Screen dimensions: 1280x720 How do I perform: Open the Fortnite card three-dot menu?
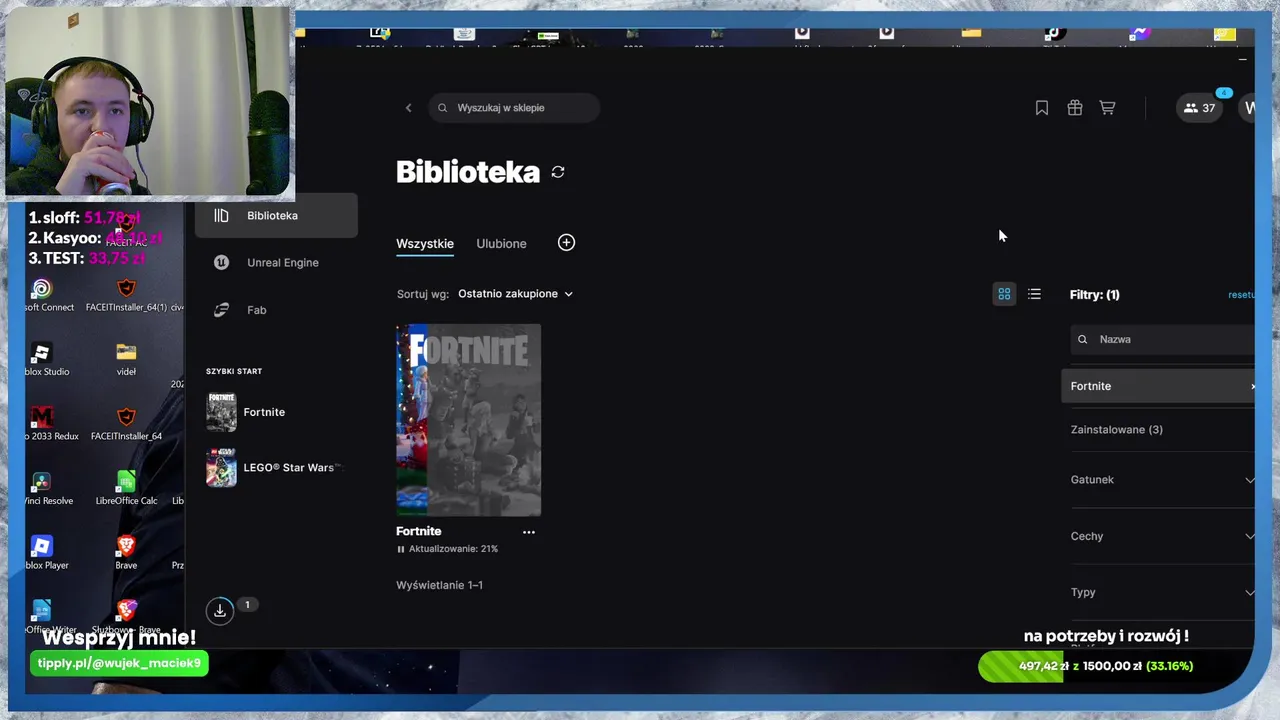coord(529,532)
